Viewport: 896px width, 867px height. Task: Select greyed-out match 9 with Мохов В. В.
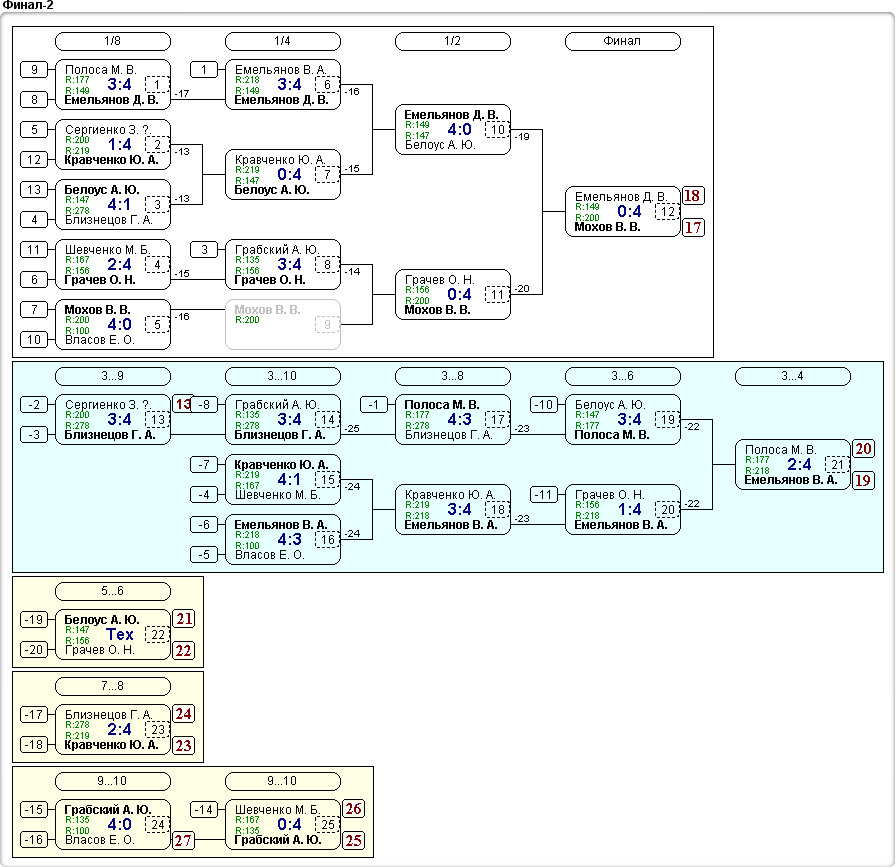tap(282, 324)
